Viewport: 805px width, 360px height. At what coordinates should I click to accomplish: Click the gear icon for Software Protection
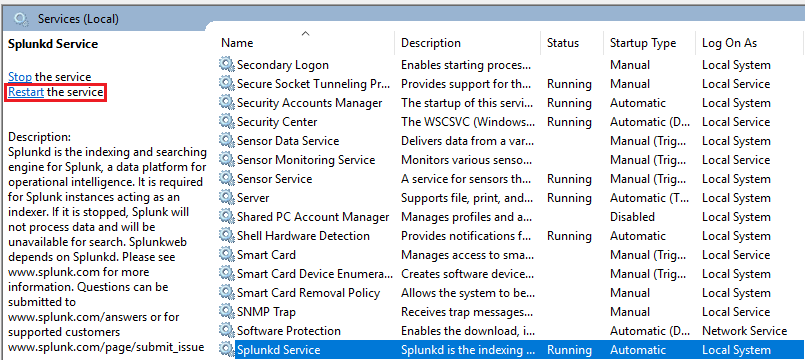point(226,330)
